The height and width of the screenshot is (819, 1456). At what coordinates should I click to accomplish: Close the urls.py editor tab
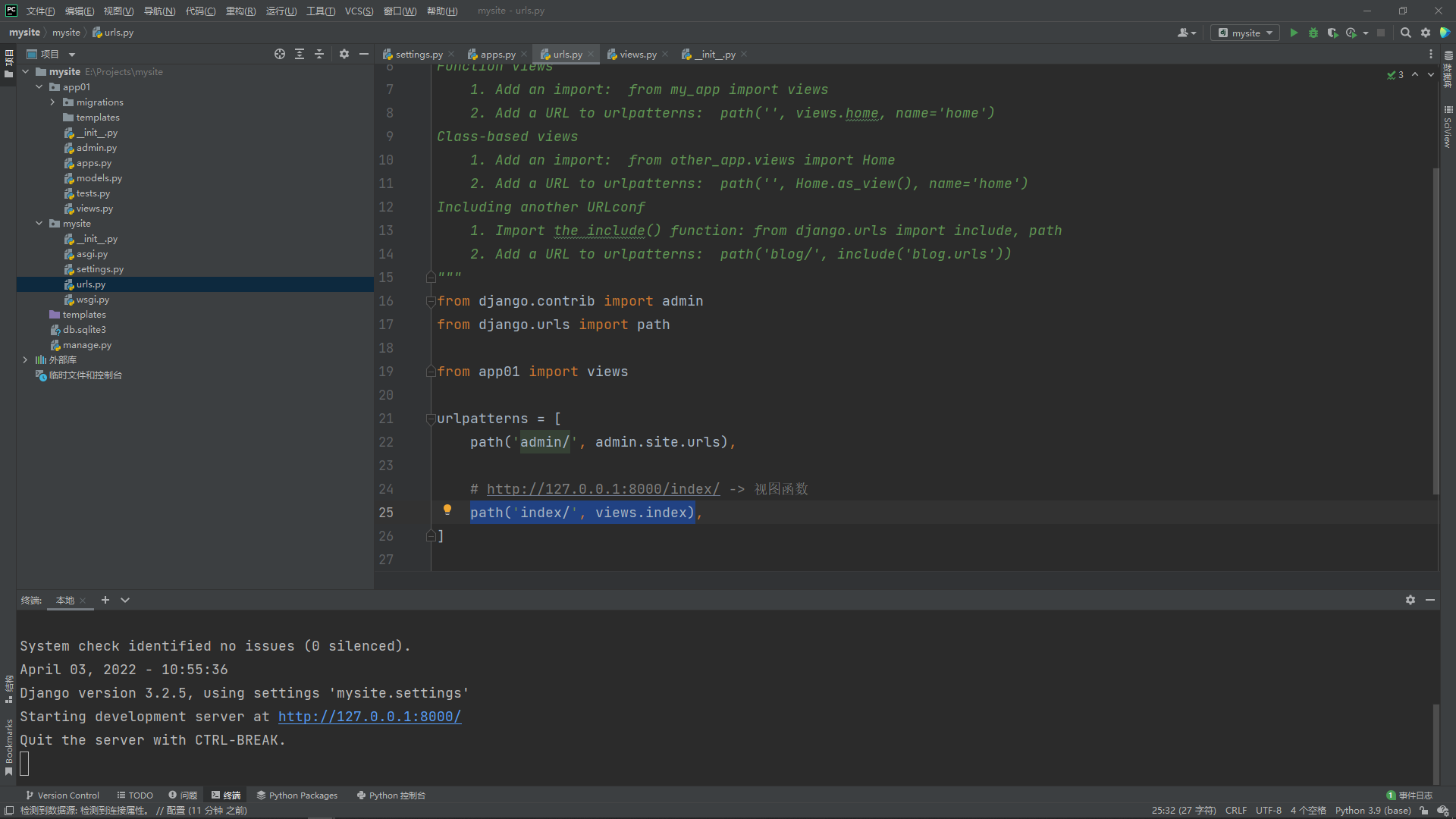(591, 54)
